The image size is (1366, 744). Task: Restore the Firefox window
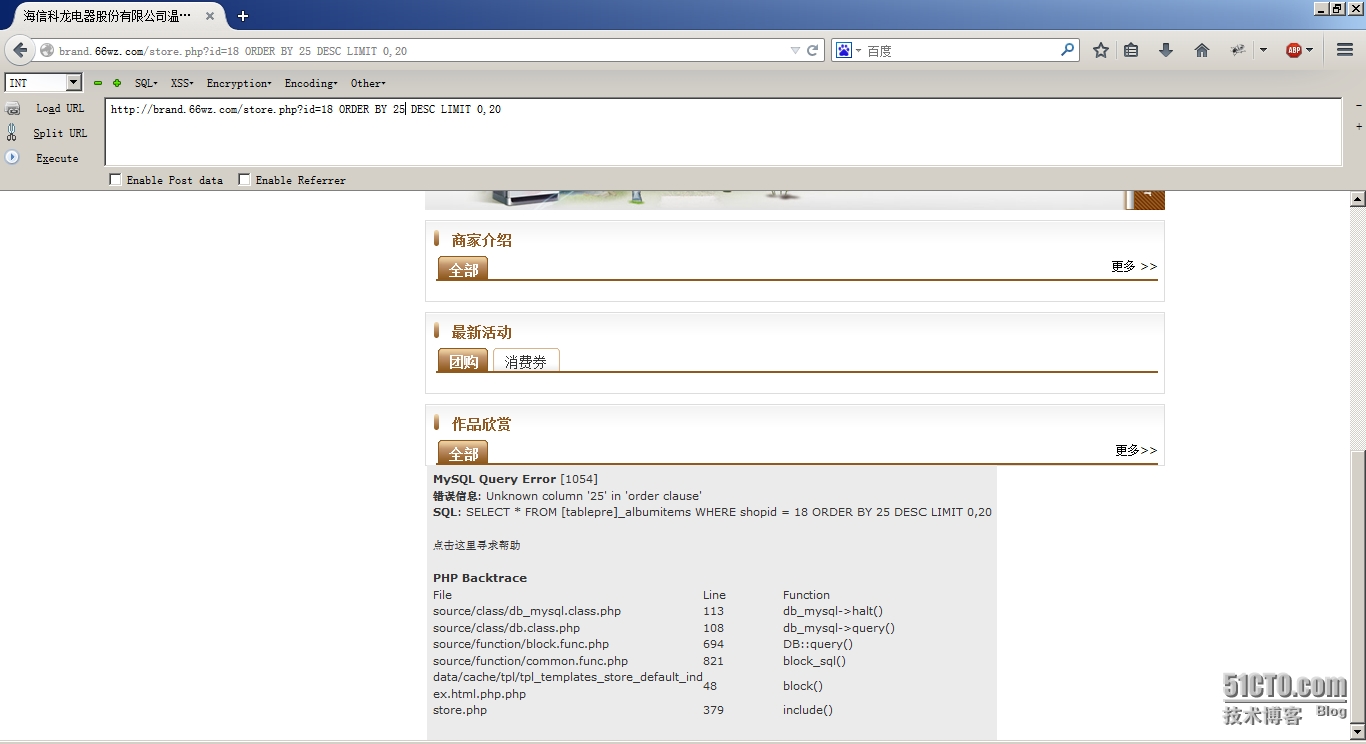[1338, 8]
